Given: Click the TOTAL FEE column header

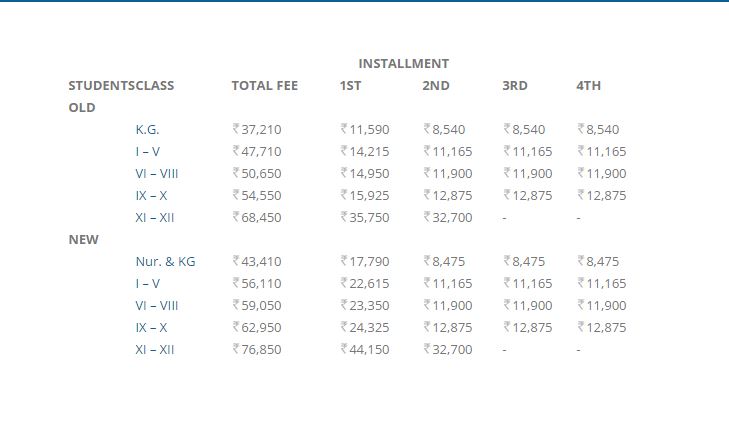Looking at the screenshot, I should coord(264,85).
